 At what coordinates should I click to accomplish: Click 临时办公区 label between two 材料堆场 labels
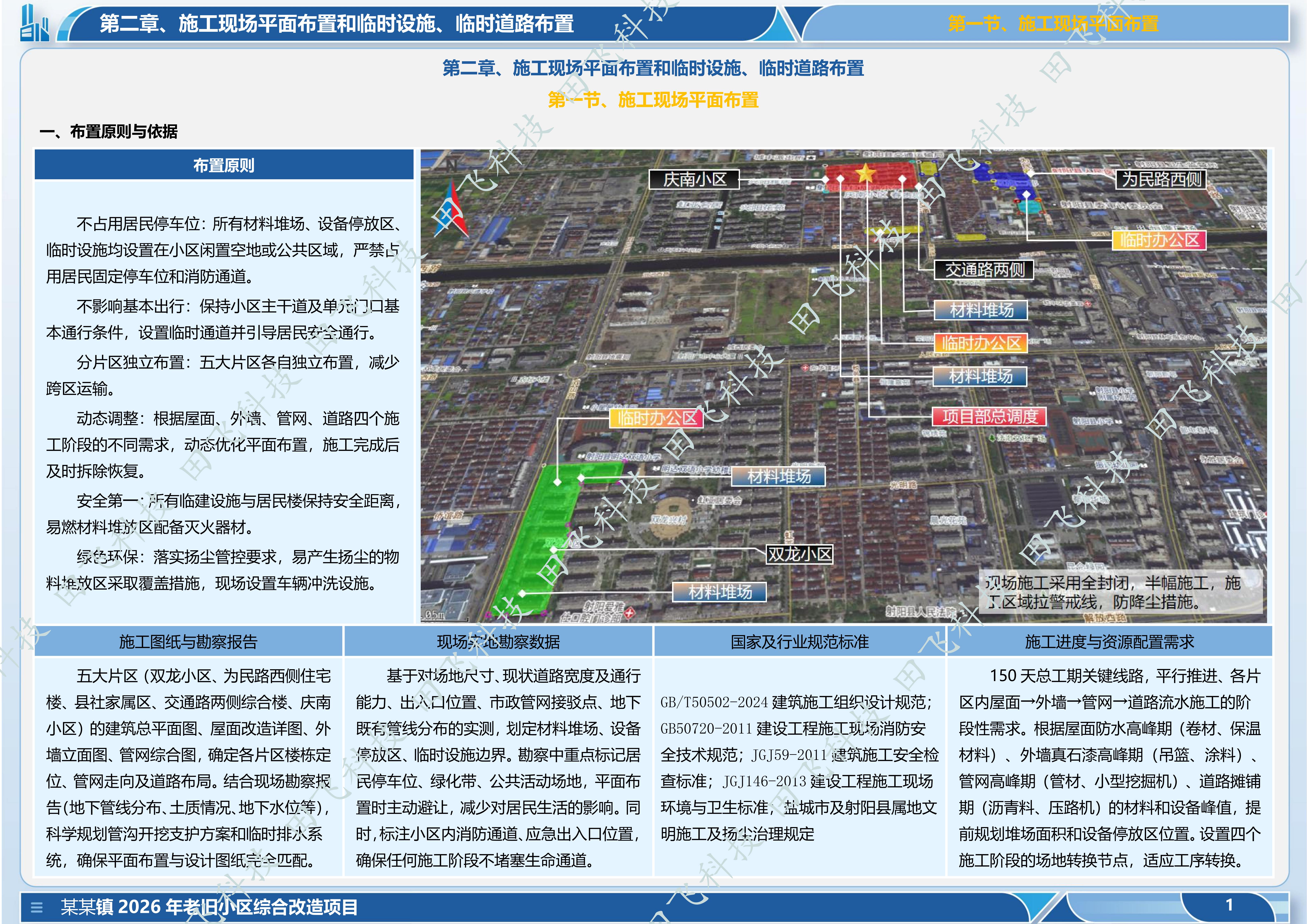coord(981,343)
